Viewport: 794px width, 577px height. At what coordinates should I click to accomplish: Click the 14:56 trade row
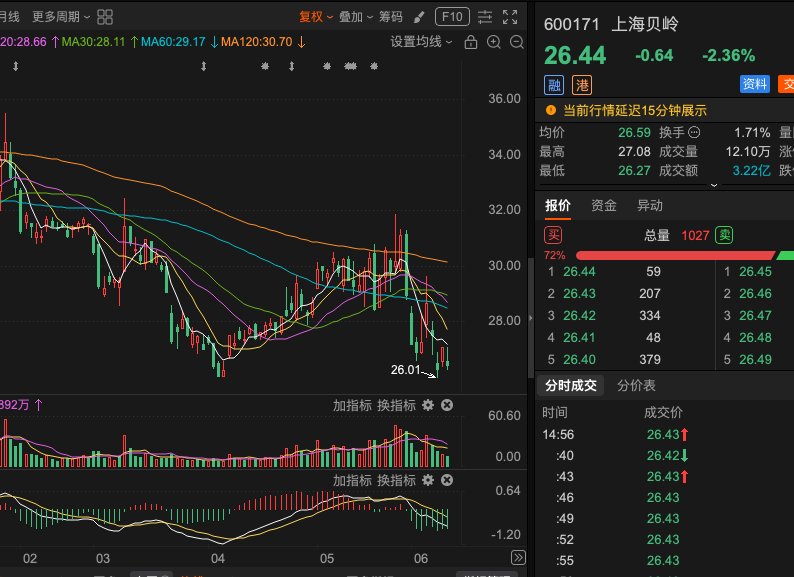(x=664, y=435)
